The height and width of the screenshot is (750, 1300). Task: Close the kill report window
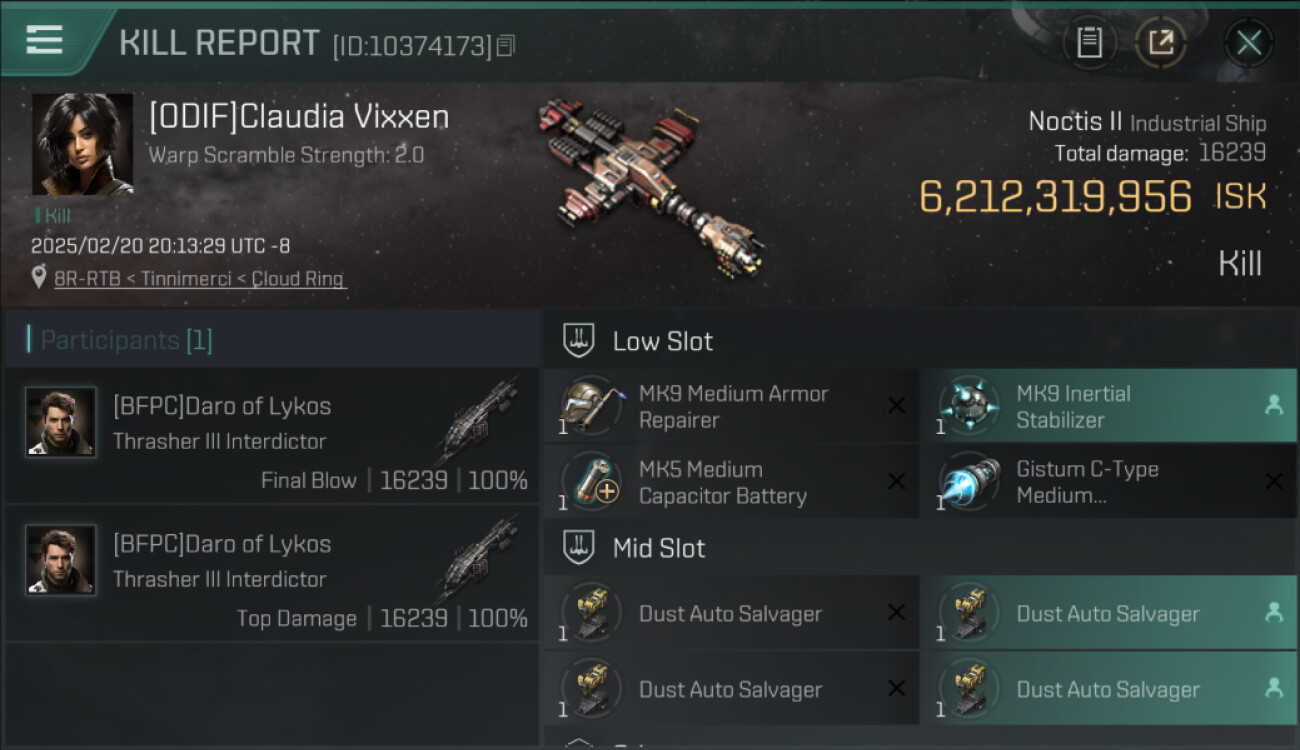(1248, 43)
